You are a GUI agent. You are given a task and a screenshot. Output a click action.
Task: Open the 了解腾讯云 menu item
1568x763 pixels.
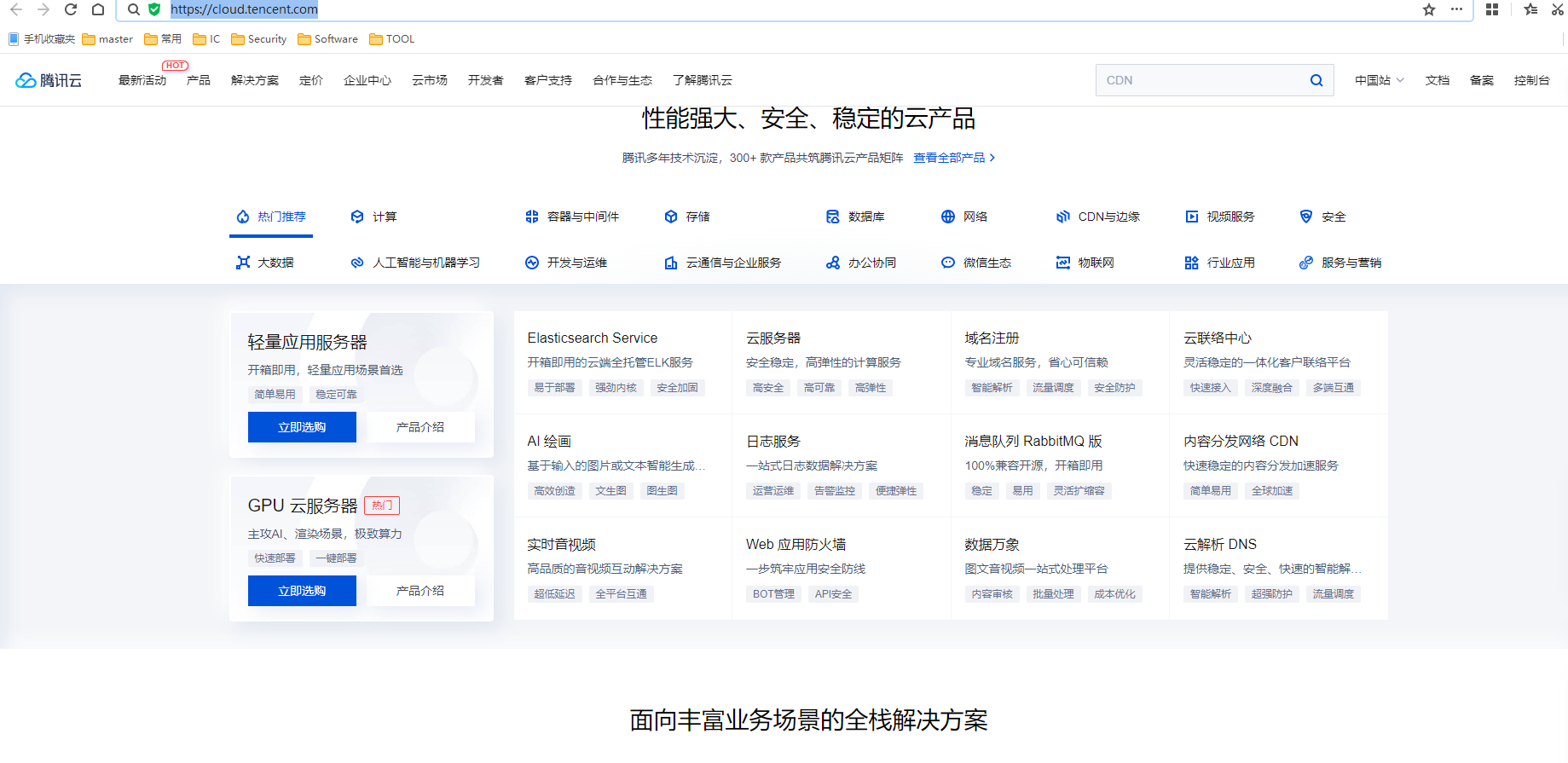pyautogui.click(x=703, y=80)
